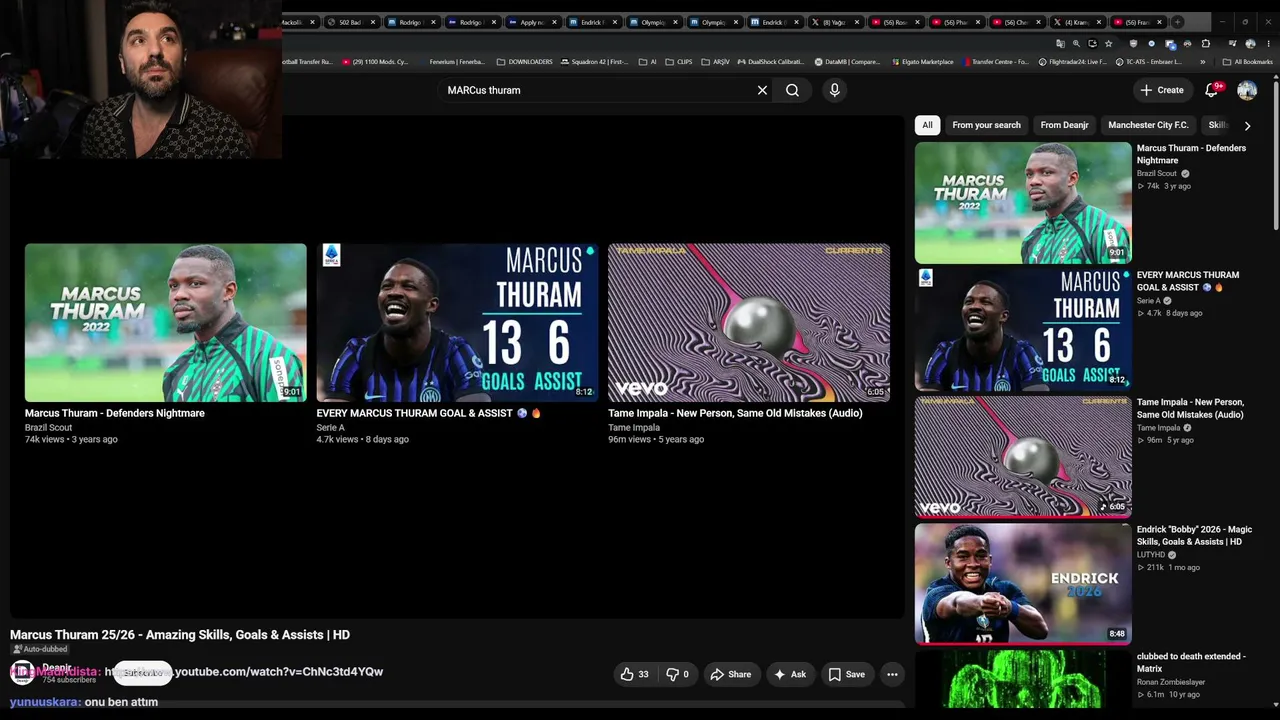
Task: Click sidebar title Marcus Thuram - Defenders Nightmare
Action: click(1191, 154)
